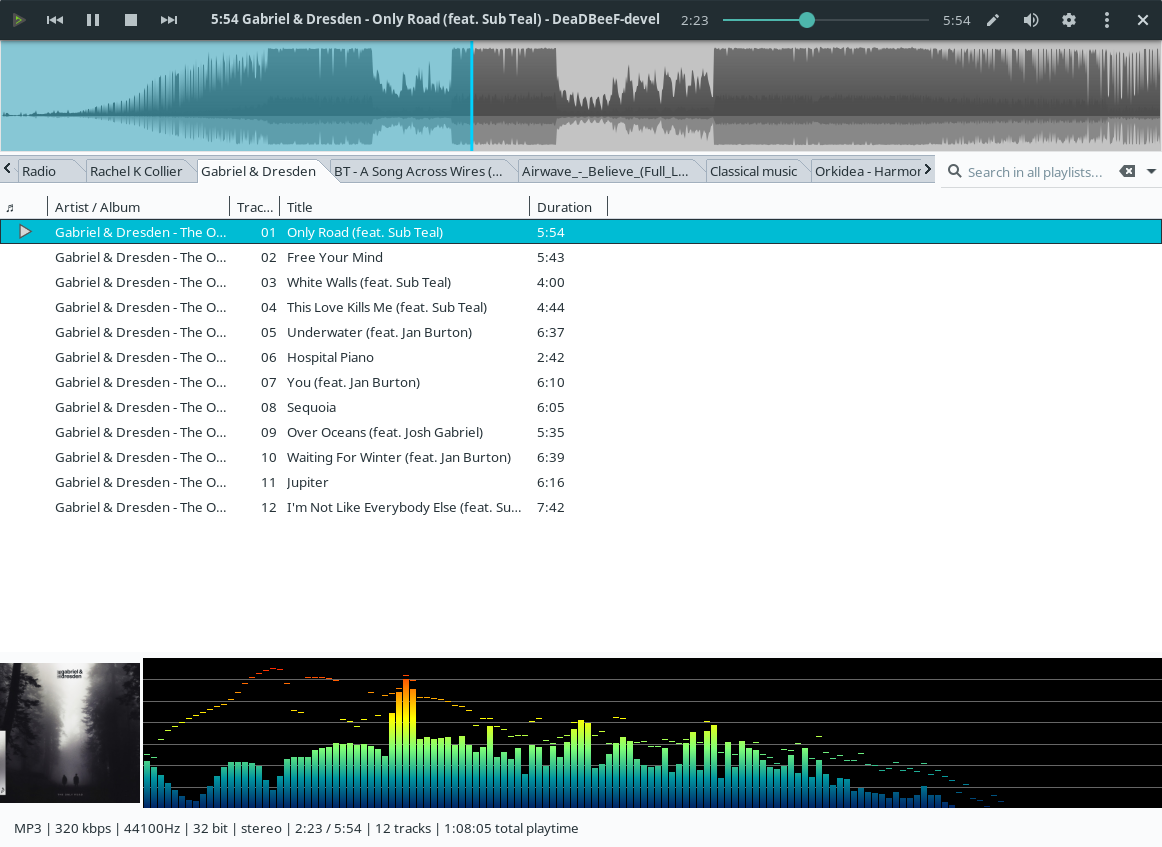Open the volume speaker control

click(1031, 20)
